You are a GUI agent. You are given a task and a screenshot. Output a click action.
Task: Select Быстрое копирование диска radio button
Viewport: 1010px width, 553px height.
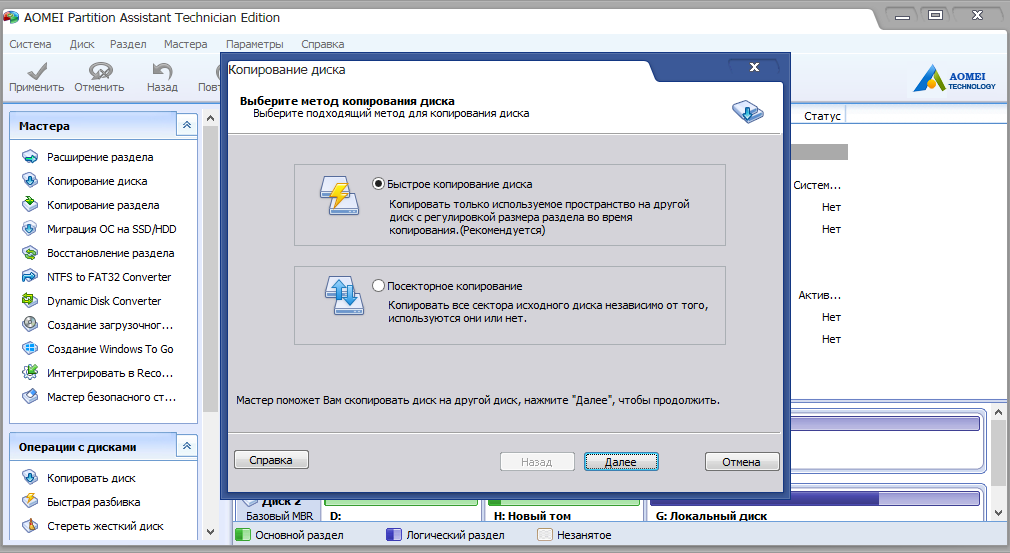point(379,184)
